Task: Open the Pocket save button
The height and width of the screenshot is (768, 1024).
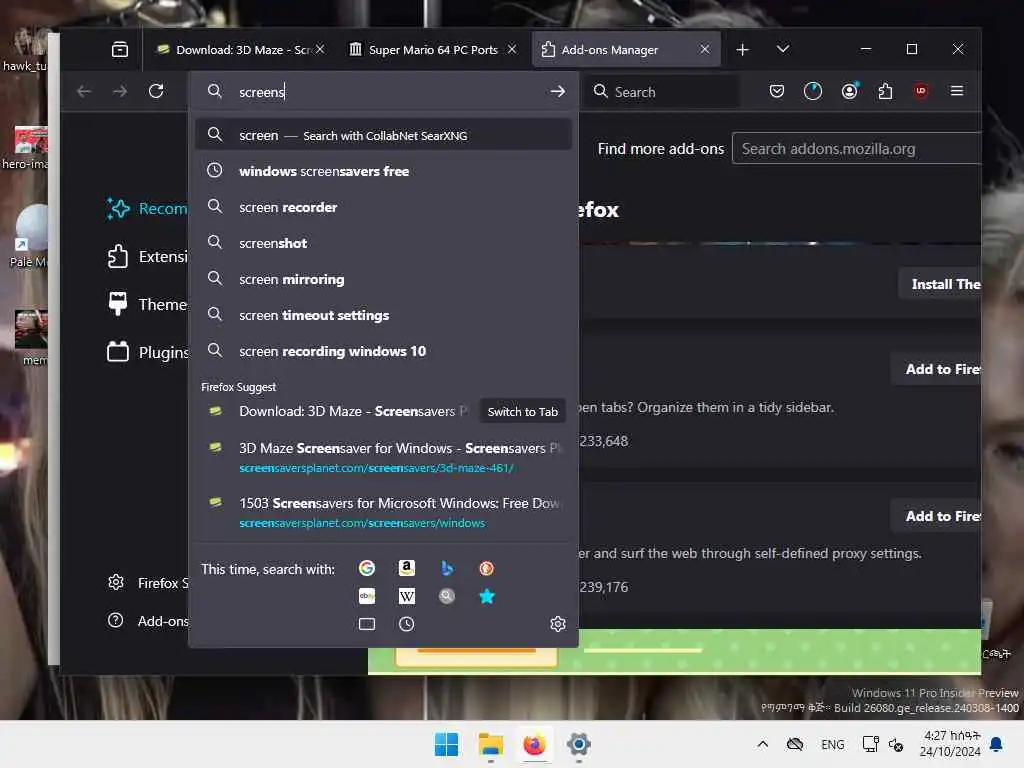Action: (776, 91)
